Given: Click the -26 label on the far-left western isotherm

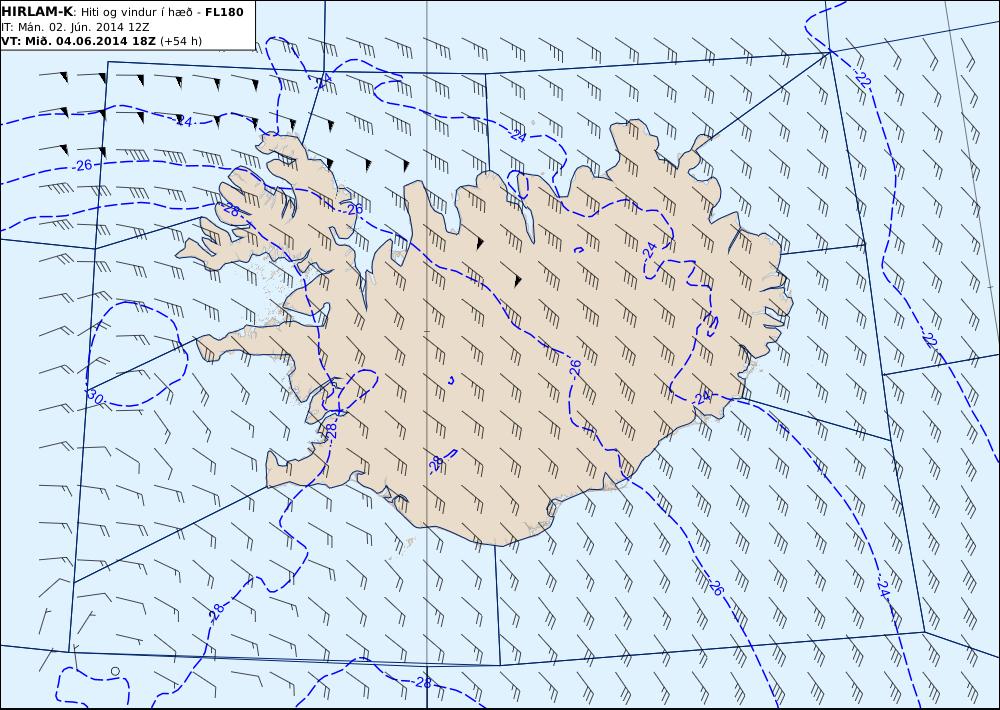Looking at the screenshot, I should point(82,165).
